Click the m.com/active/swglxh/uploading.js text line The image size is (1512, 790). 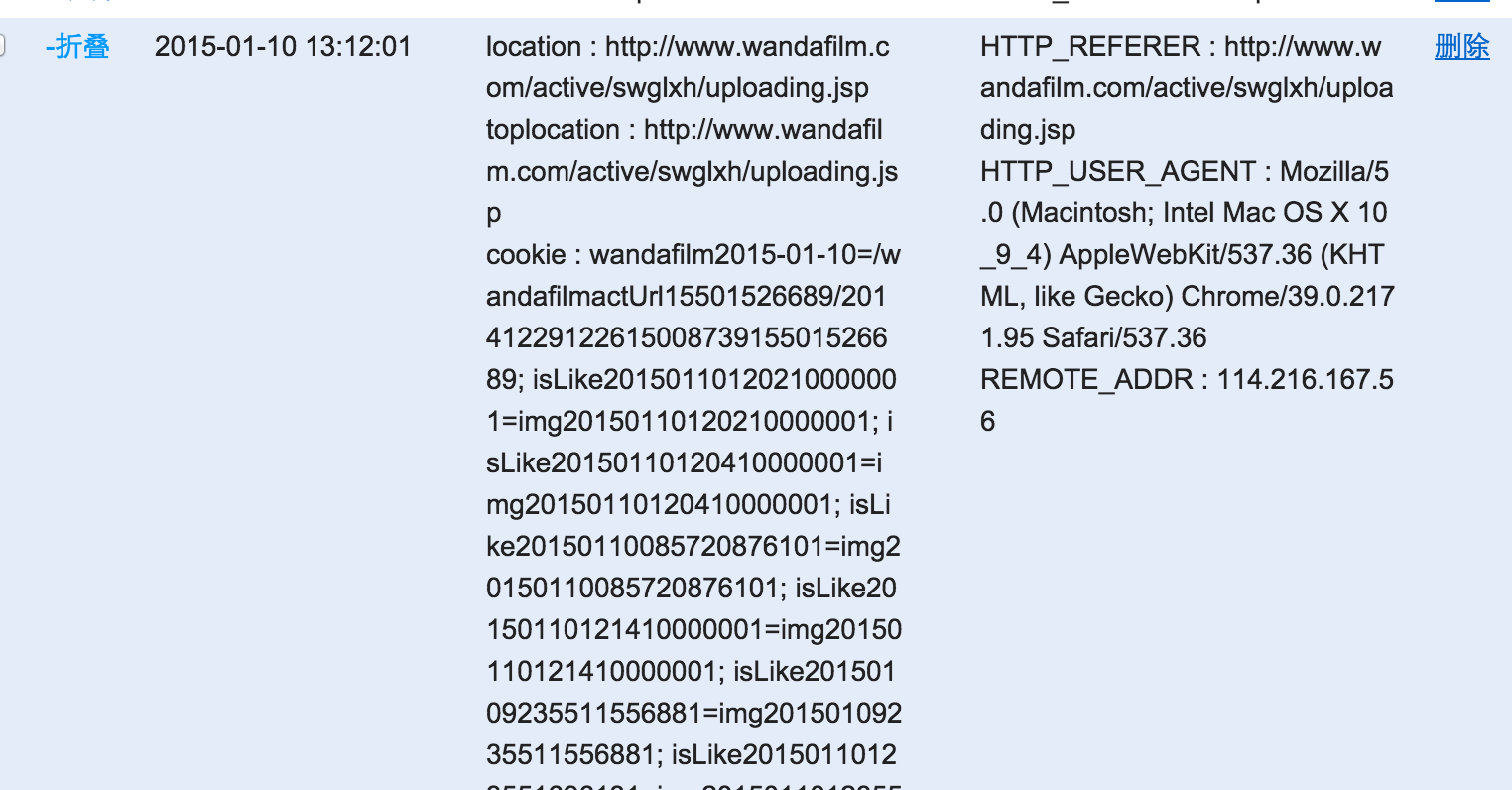click(692, 172)
